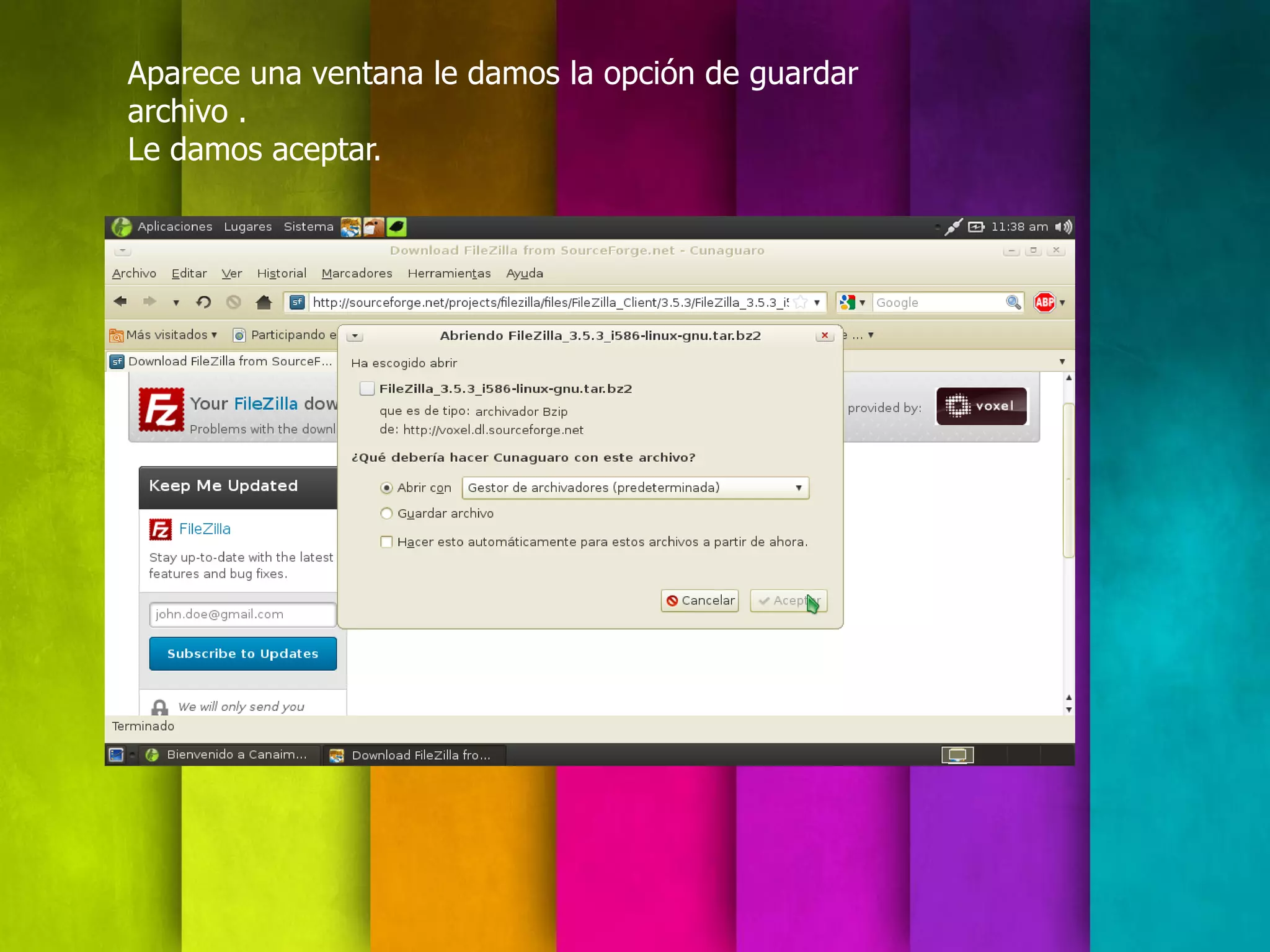Expand the Más visitados bookmarks folder

tap(163, 335)
